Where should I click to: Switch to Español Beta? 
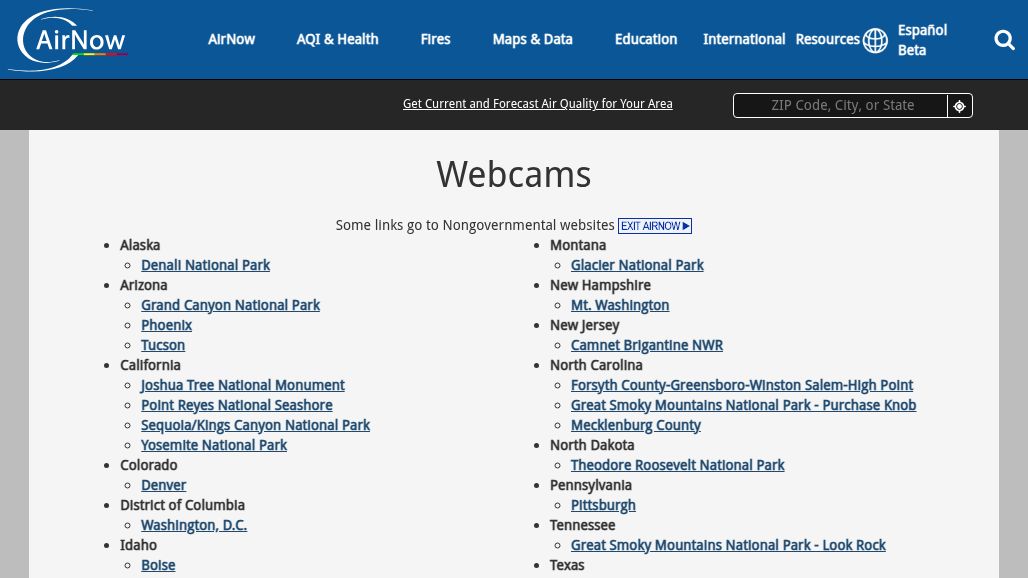tap(922, 40)
